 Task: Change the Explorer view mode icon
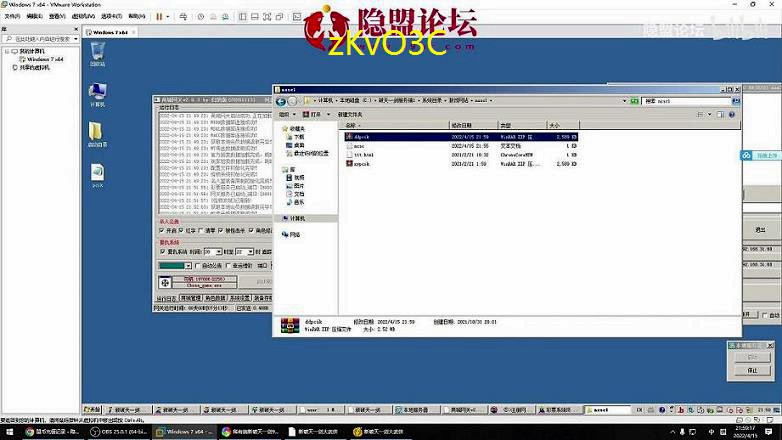tap(700, 115)
